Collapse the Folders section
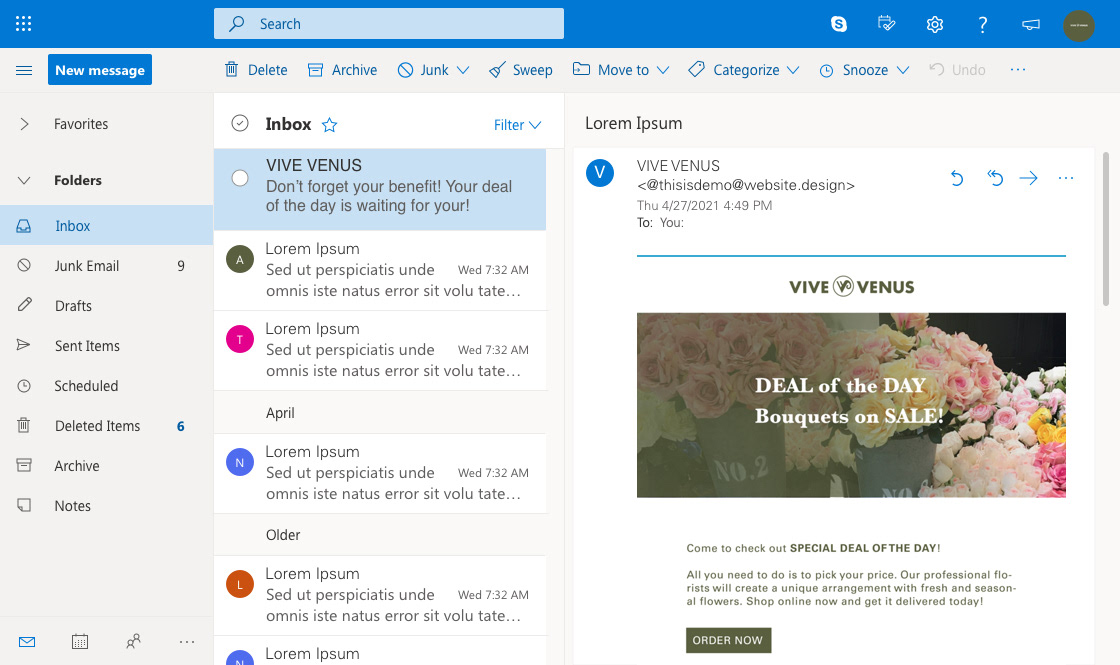 [24, 181]
